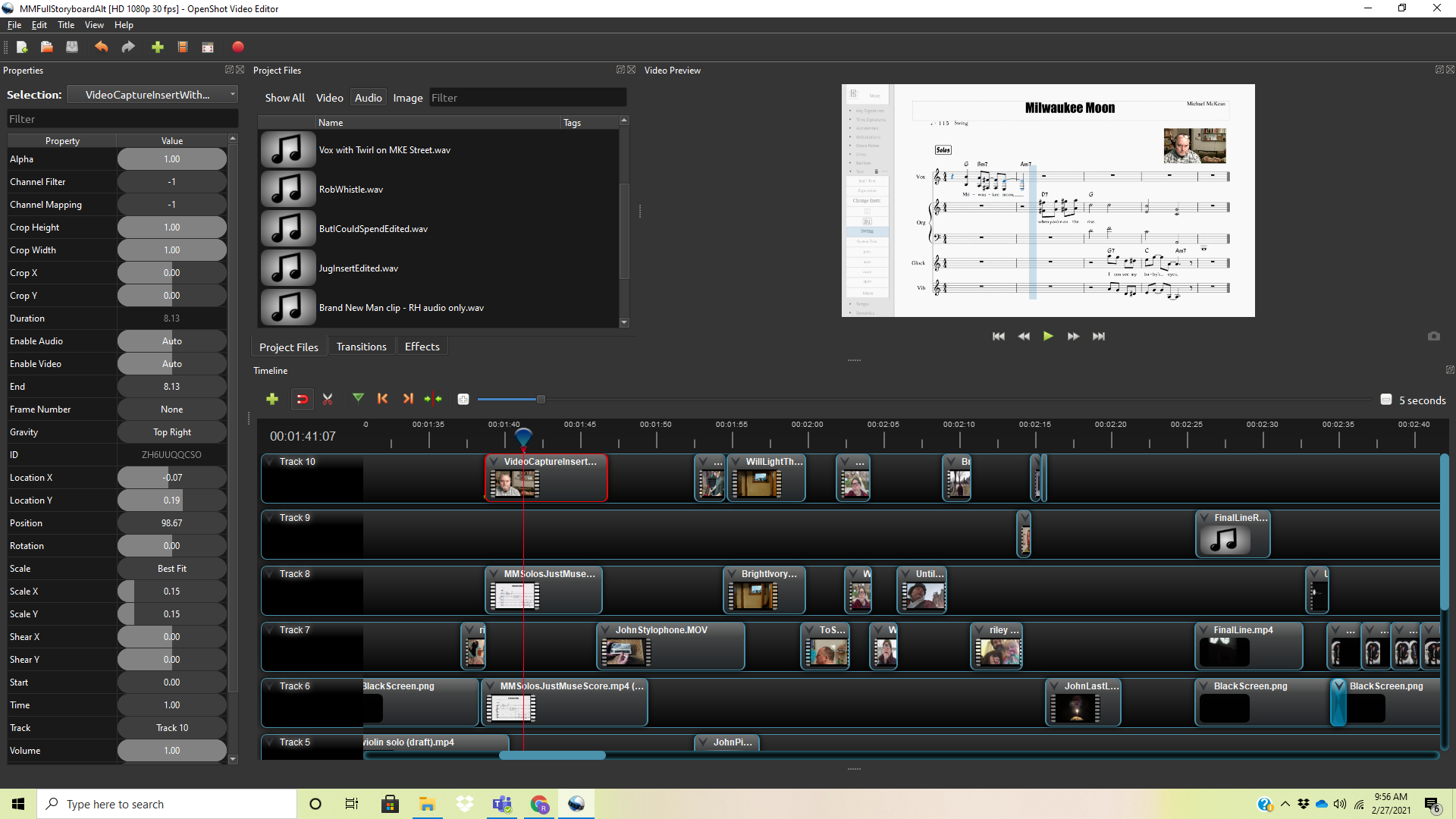Save a preview frame with camera icon
This screenshot has height=819, width=1456.
(1433, 336)
